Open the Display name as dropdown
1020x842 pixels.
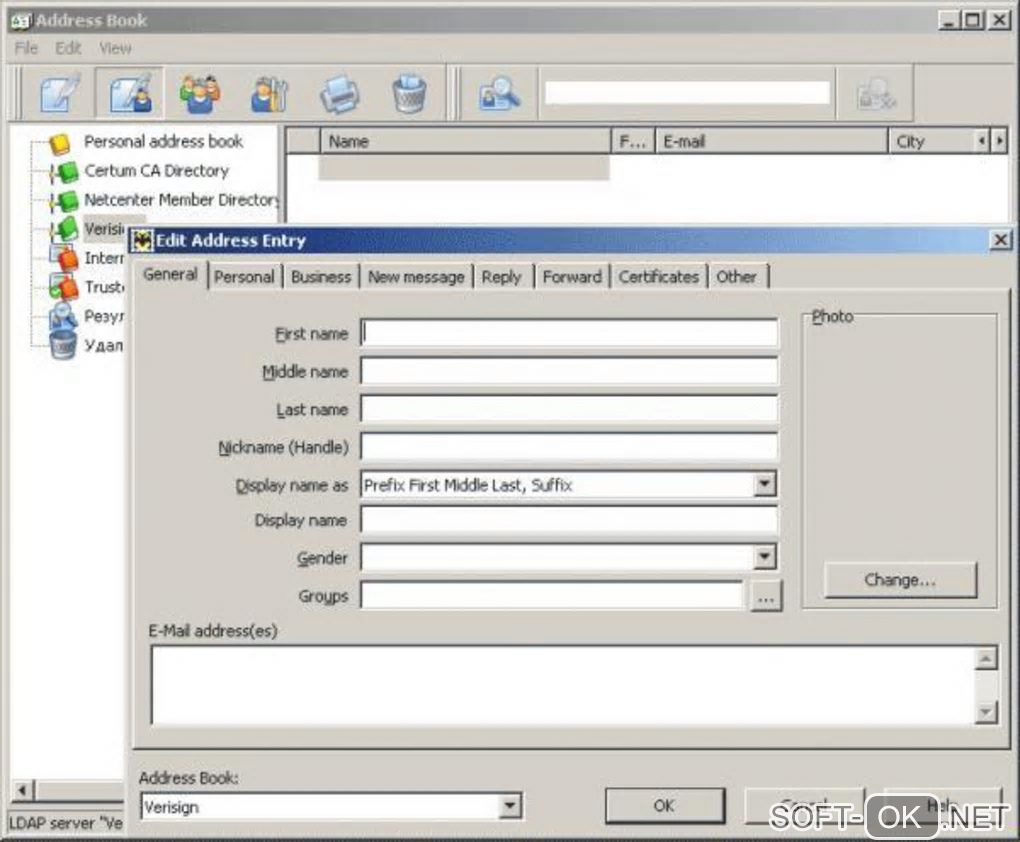pos(765,484)
